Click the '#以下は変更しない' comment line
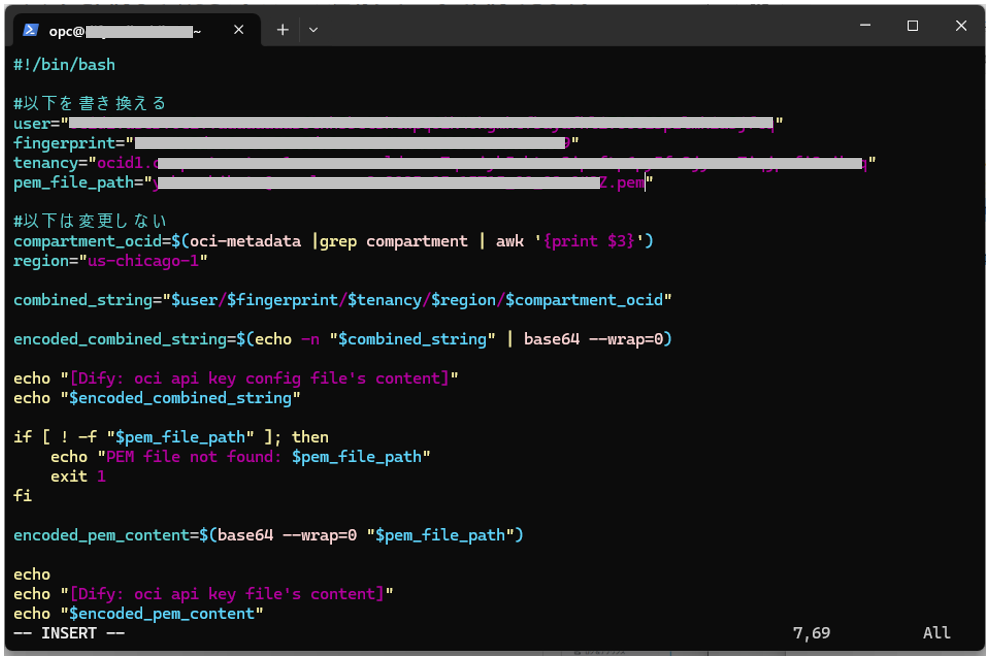The height and width of the screenshot is (656, 987). pyautogui.click(x=89, y=221)
